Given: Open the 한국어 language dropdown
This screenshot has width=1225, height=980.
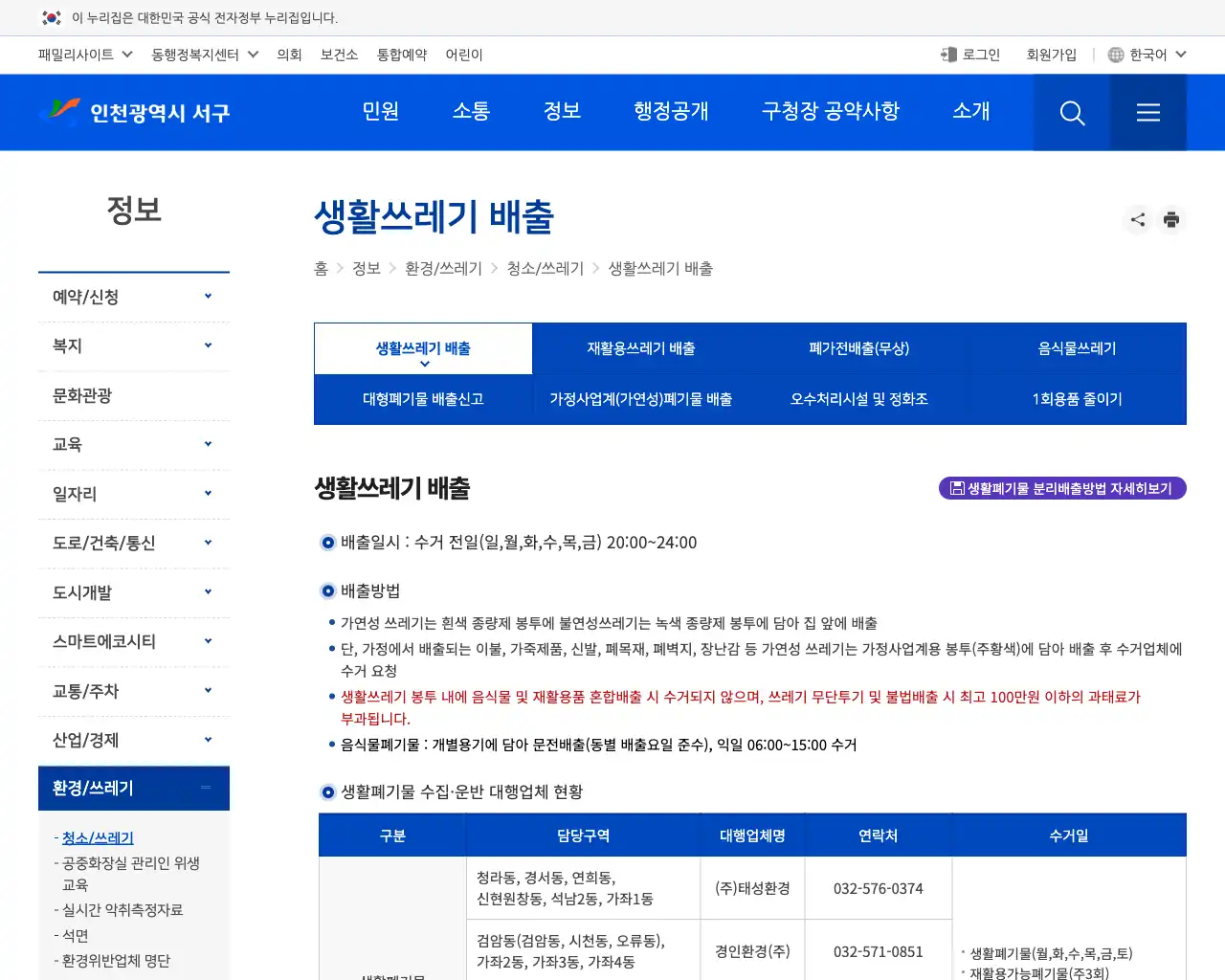Looking at the screenshot, I should 1147,55.
